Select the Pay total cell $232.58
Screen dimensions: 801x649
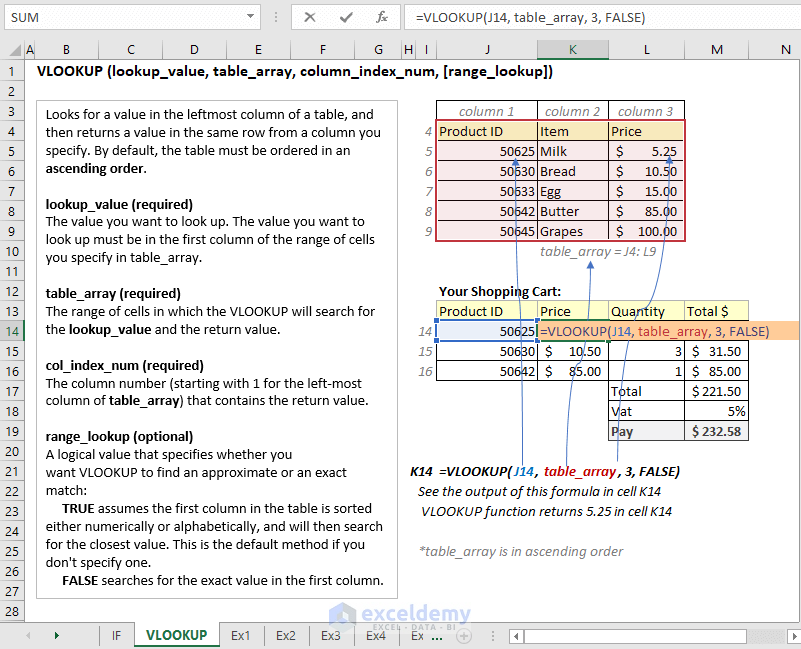pos(716,431)
